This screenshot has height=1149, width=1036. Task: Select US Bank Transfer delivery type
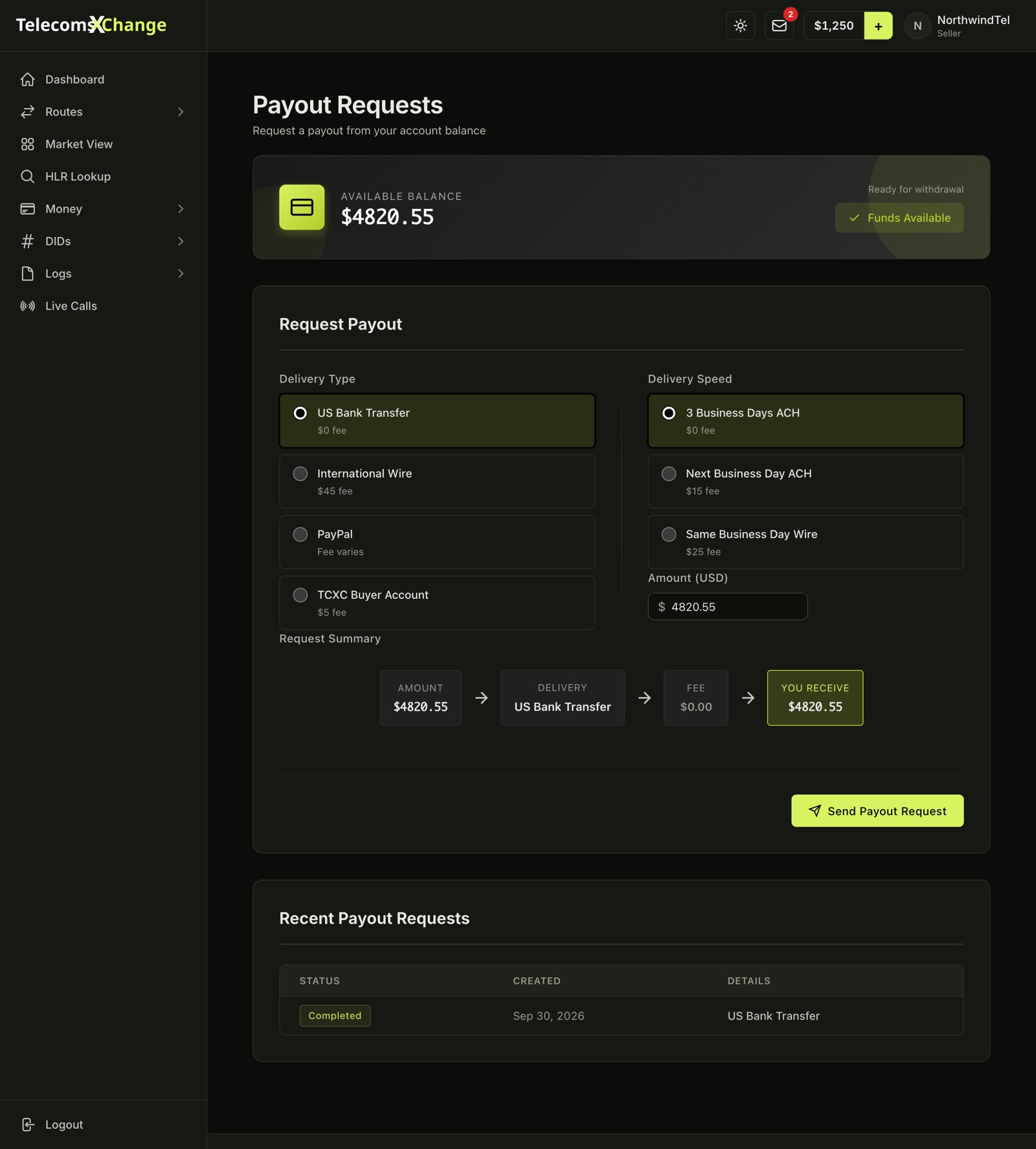point(437,421)
